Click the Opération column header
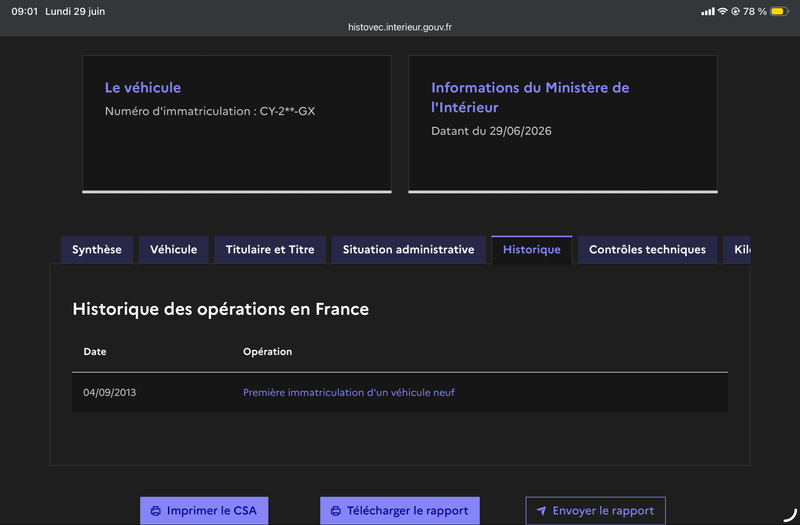This screenshot has height=525, width=800. [x=267, y=352]
